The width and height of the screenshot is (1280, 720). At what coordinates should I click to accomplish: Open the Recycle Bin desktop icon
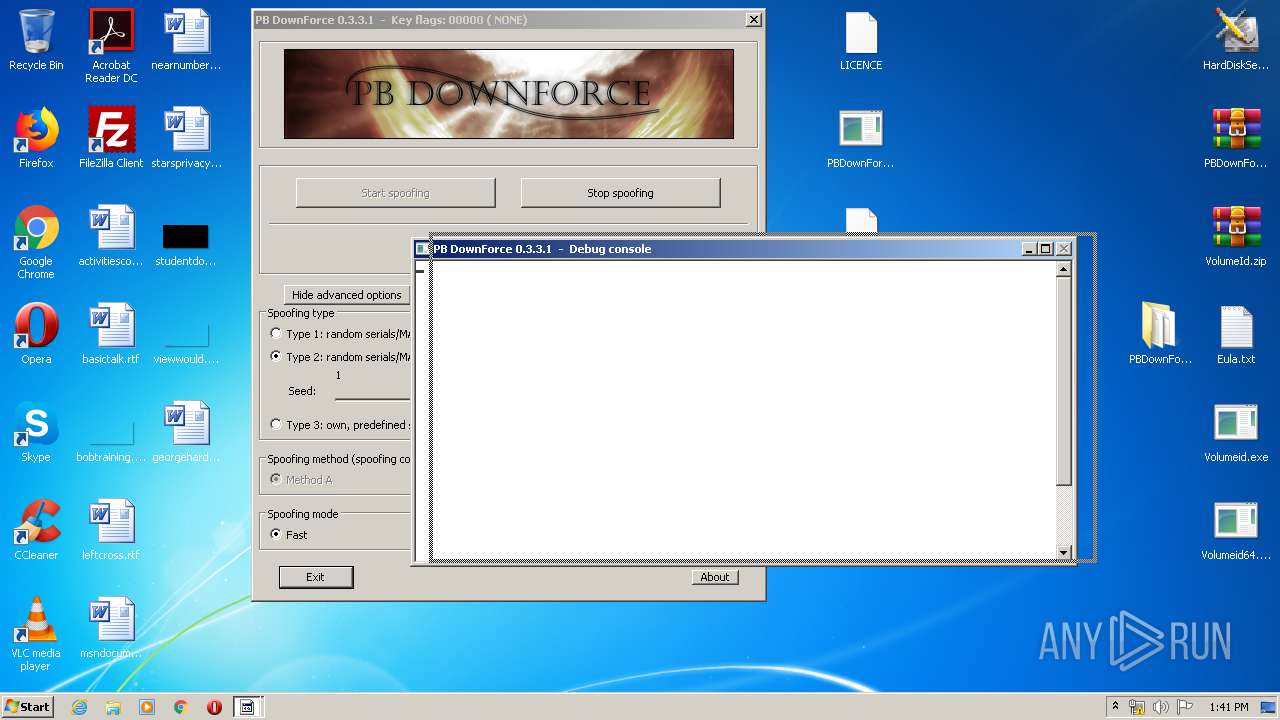(x=36, y=40)
